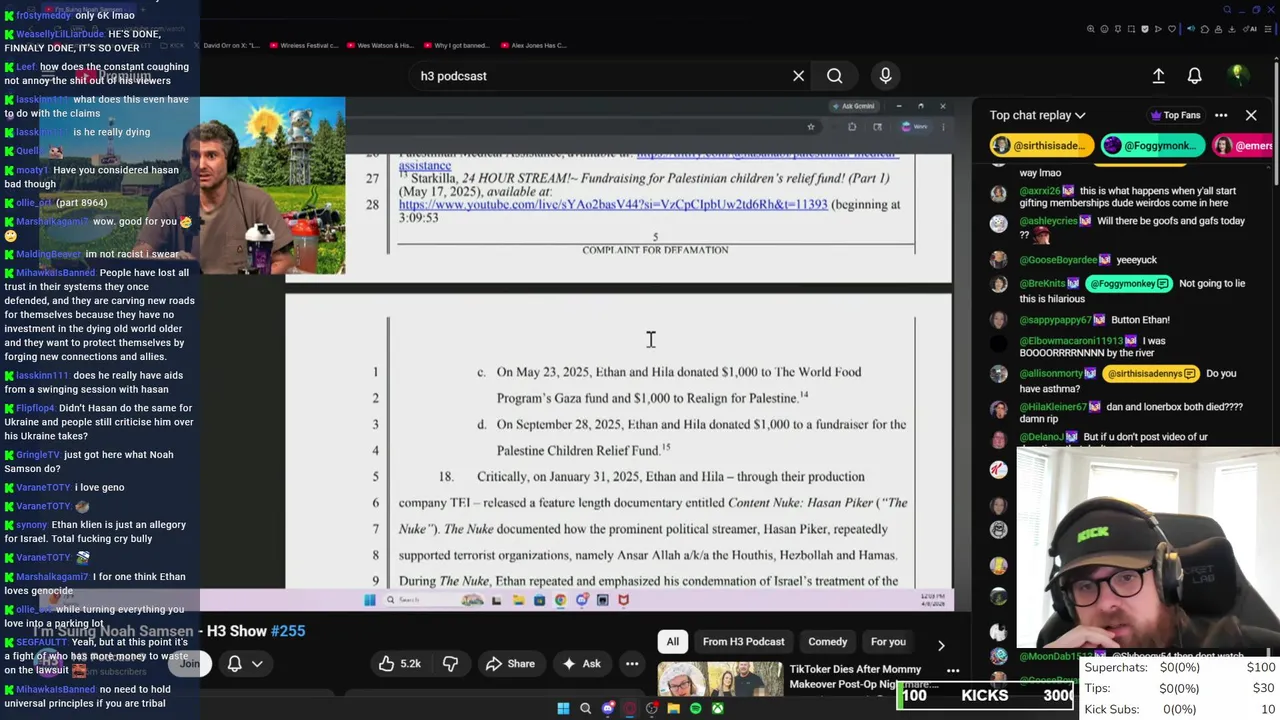Screen dimensions: 1280x720
Task: Open the Xbox app on the taskbar
Action: [717, 709]
